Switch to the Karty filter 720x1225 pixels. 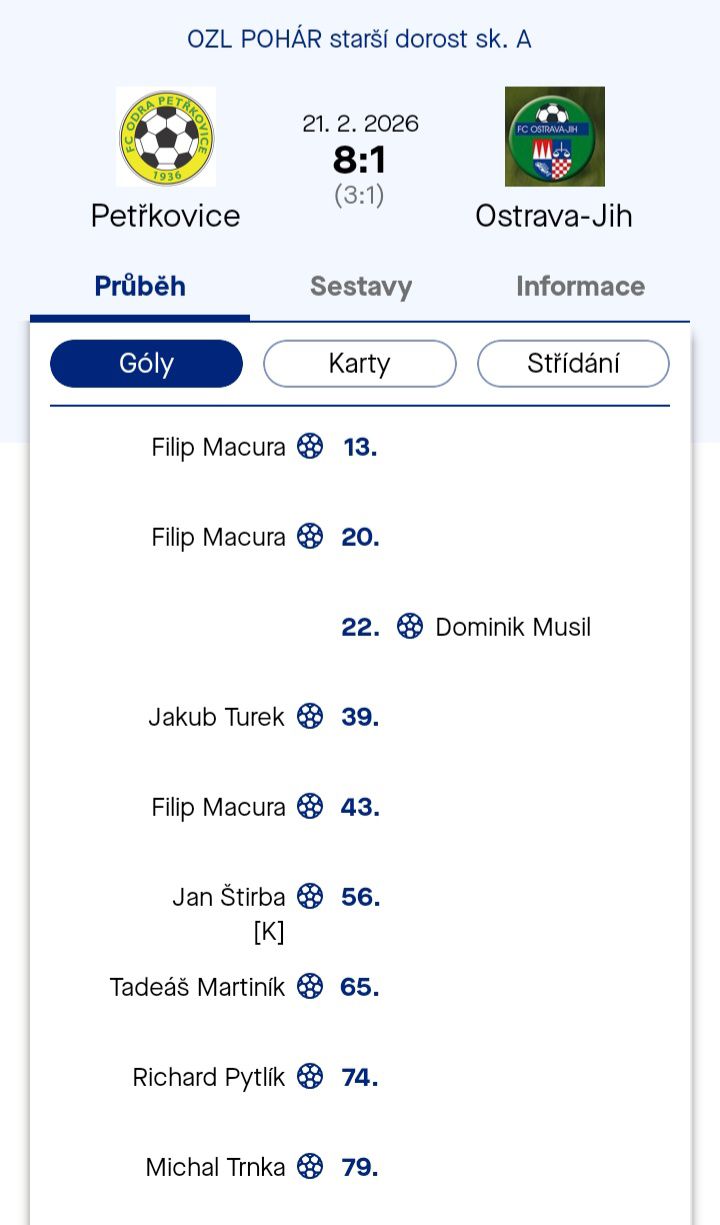tap(359, 363)
